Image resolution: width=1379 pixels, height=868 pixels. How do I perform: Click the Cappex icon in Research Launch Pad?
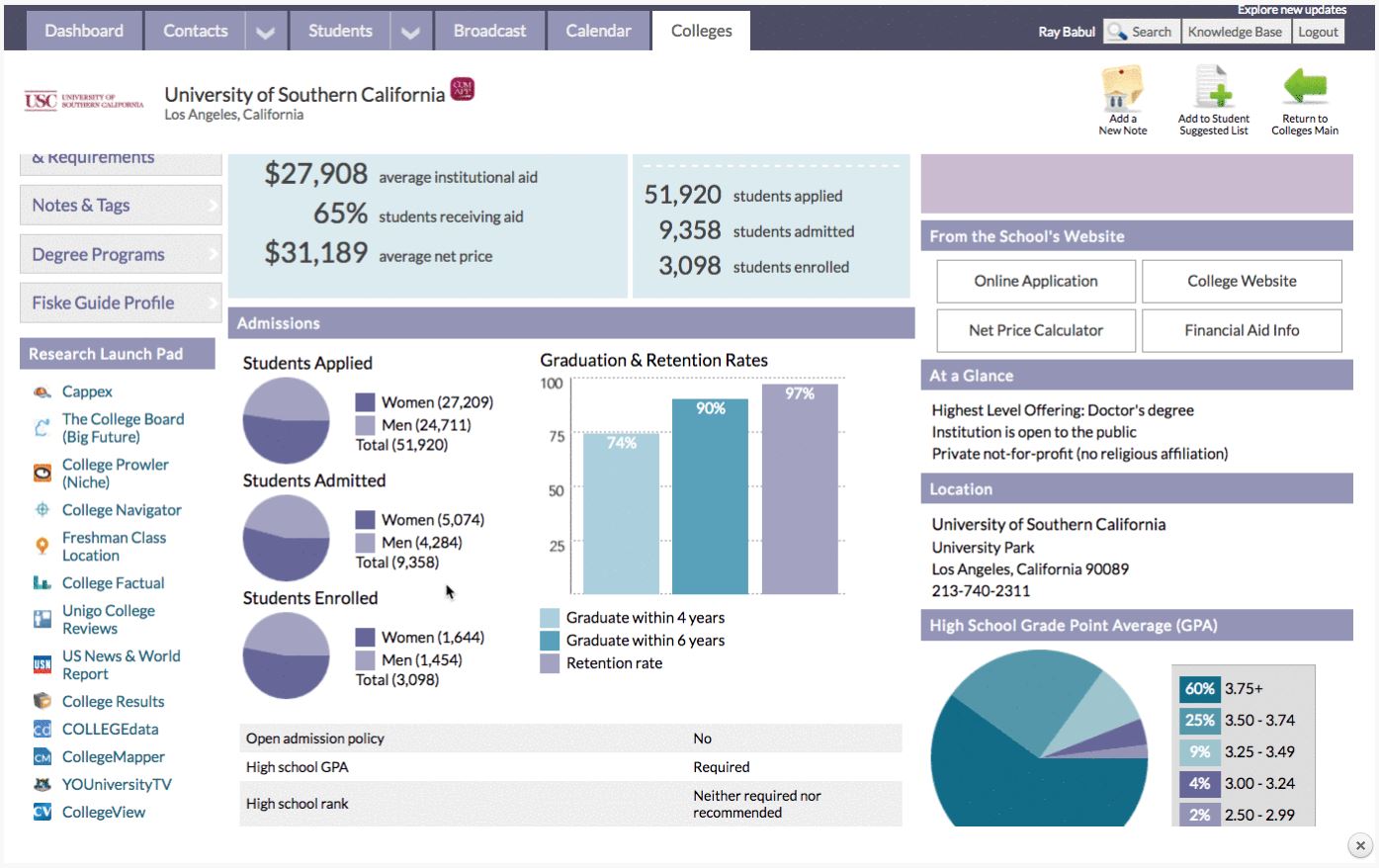pos(42,392)
